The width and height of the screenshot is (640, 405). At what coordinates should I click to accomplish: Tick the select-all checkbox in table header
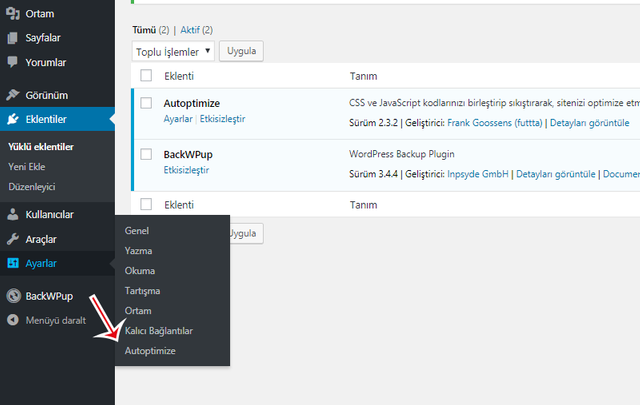(x=146, y=76)
